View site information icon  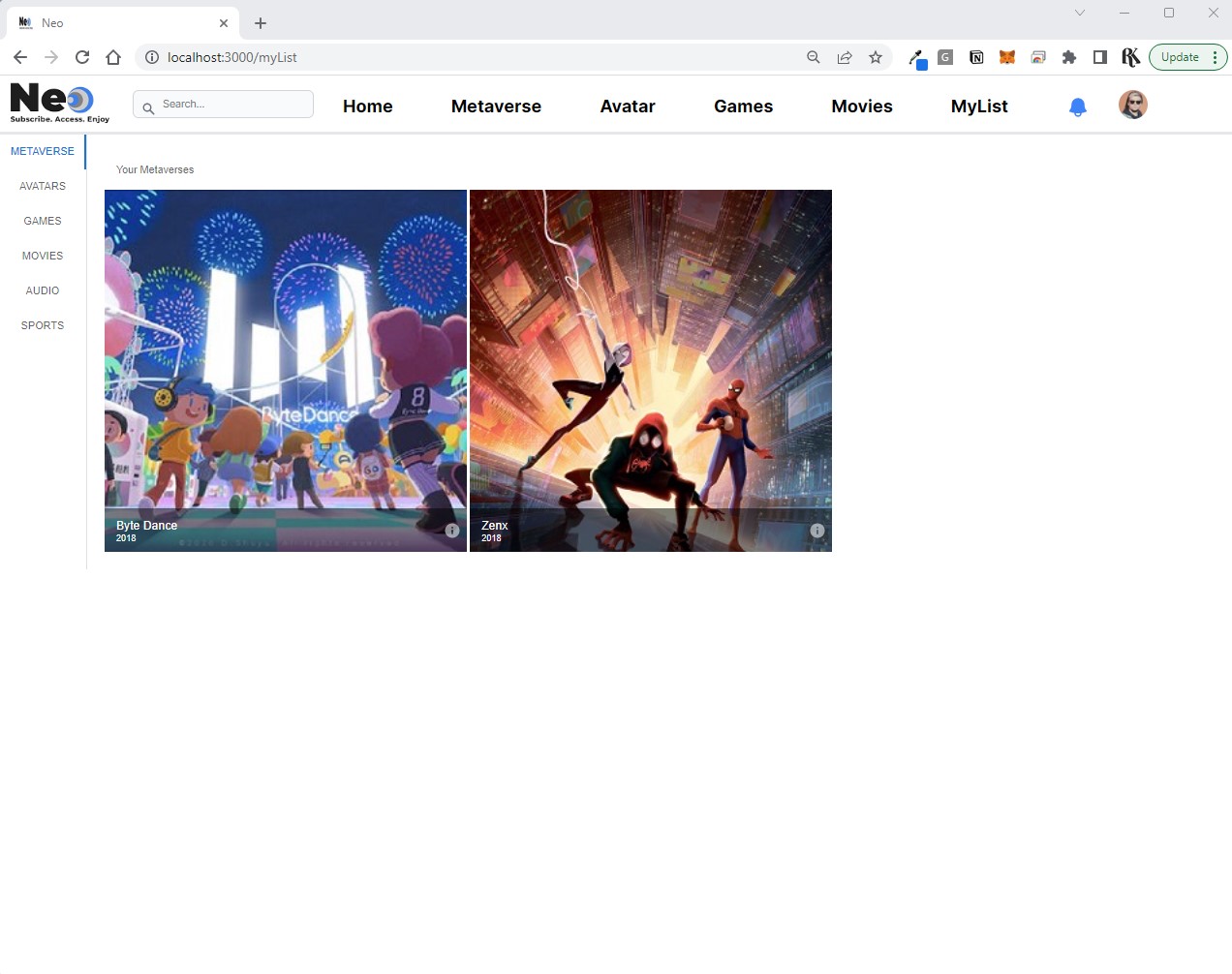(x=152, y=57)
